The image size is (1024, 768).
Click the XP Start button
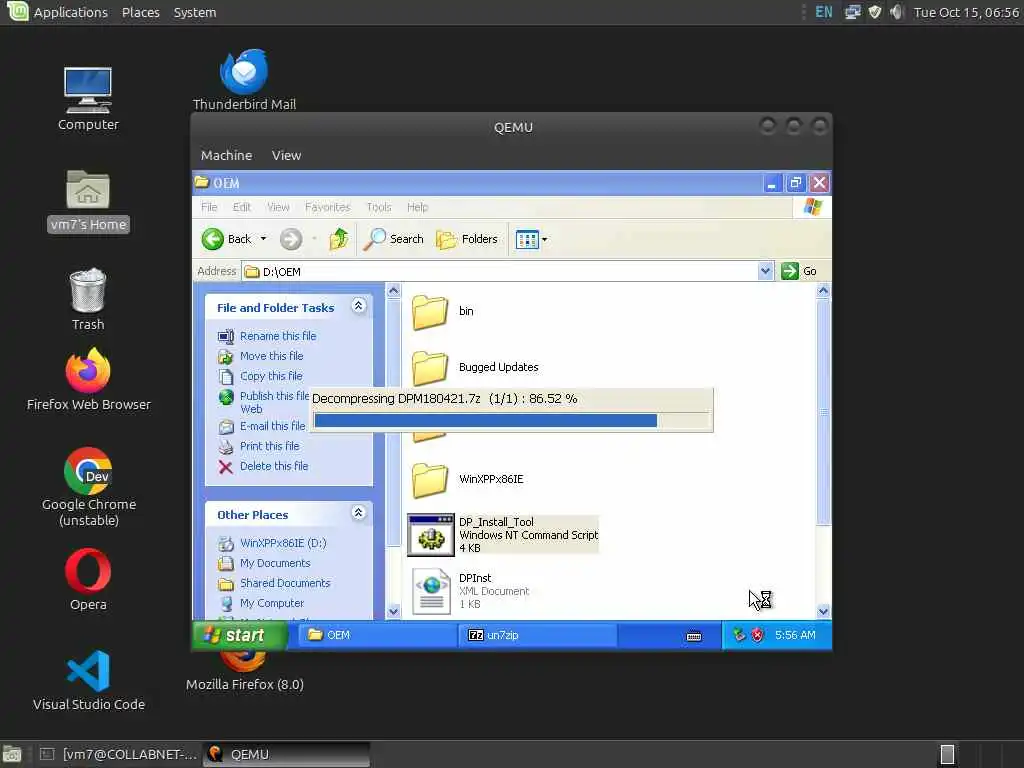click(x=239, y=635)
